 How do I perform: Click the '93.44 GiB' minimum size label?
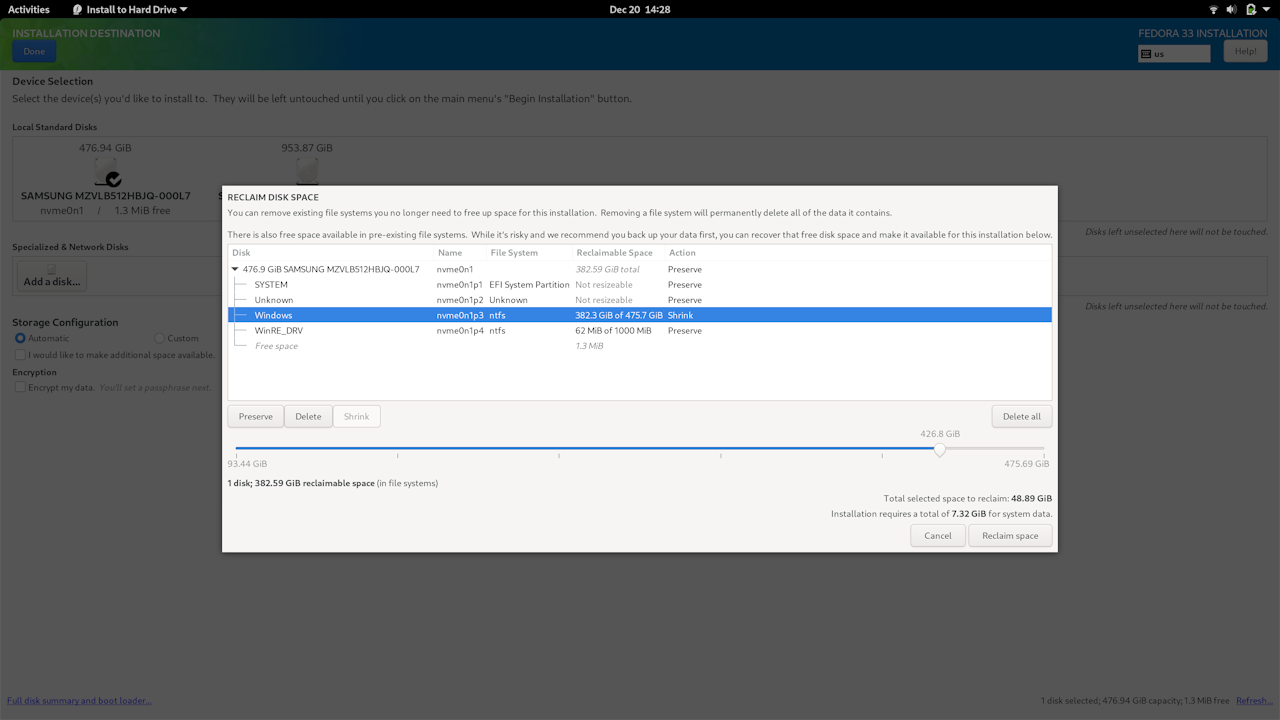click(x=247, y=464)
